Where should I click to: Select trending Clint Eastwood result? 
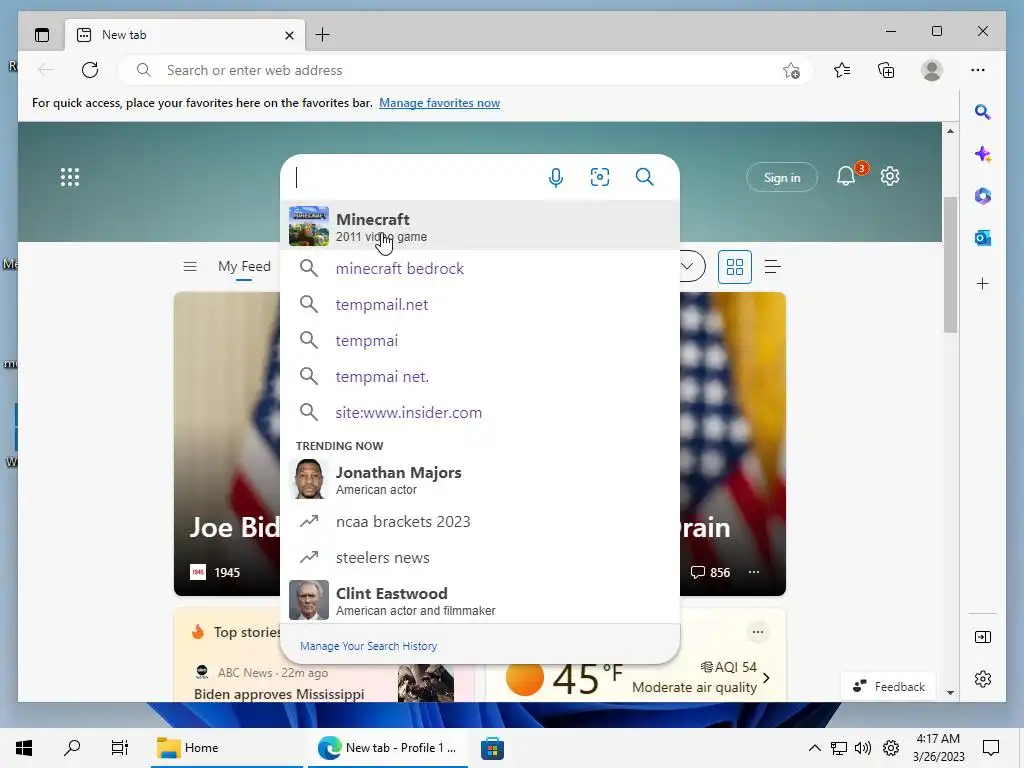[480, 600]
